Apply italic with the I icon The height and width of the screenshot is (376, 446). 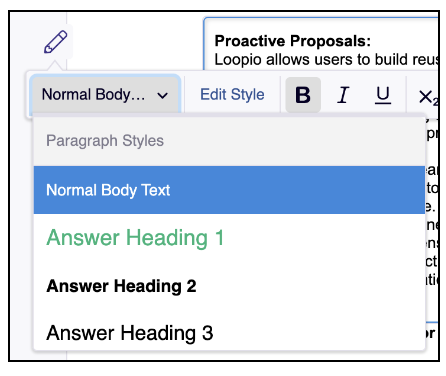[343, 95]
